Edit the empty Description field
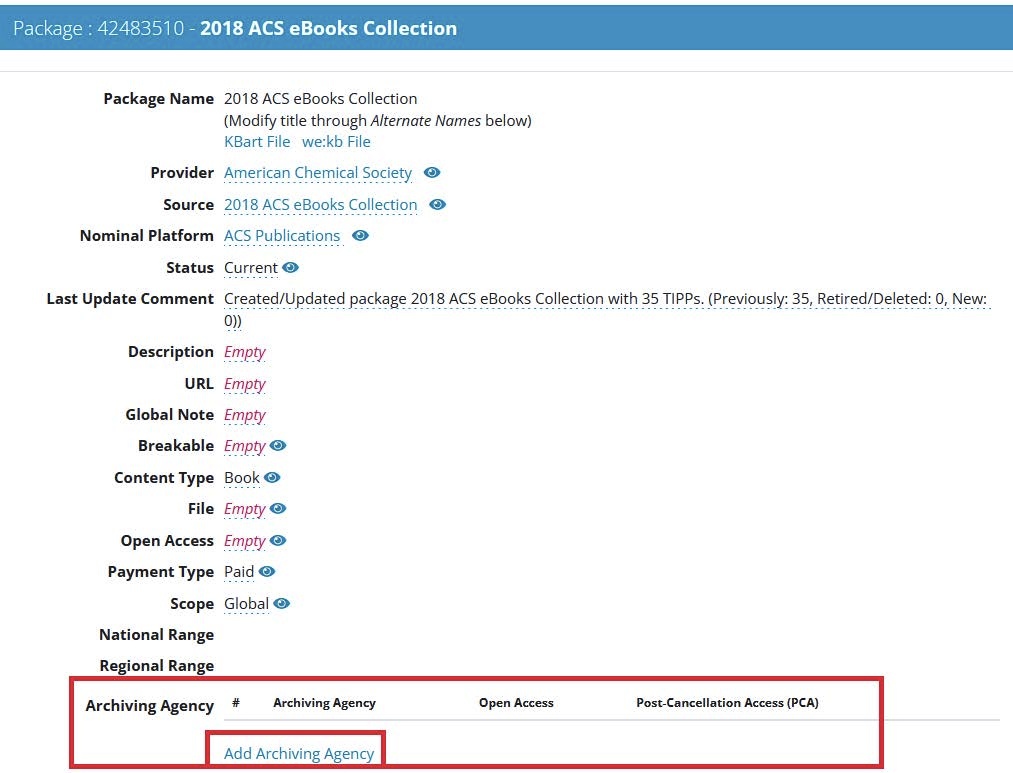1013x773 pixels. click(x=245, y=352)
